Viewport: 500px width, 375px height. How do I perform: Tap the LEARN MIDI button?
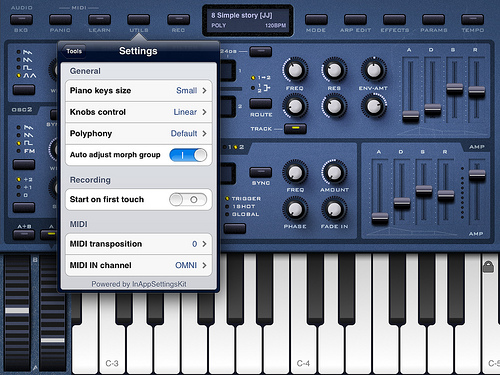(x=99, y=19)
